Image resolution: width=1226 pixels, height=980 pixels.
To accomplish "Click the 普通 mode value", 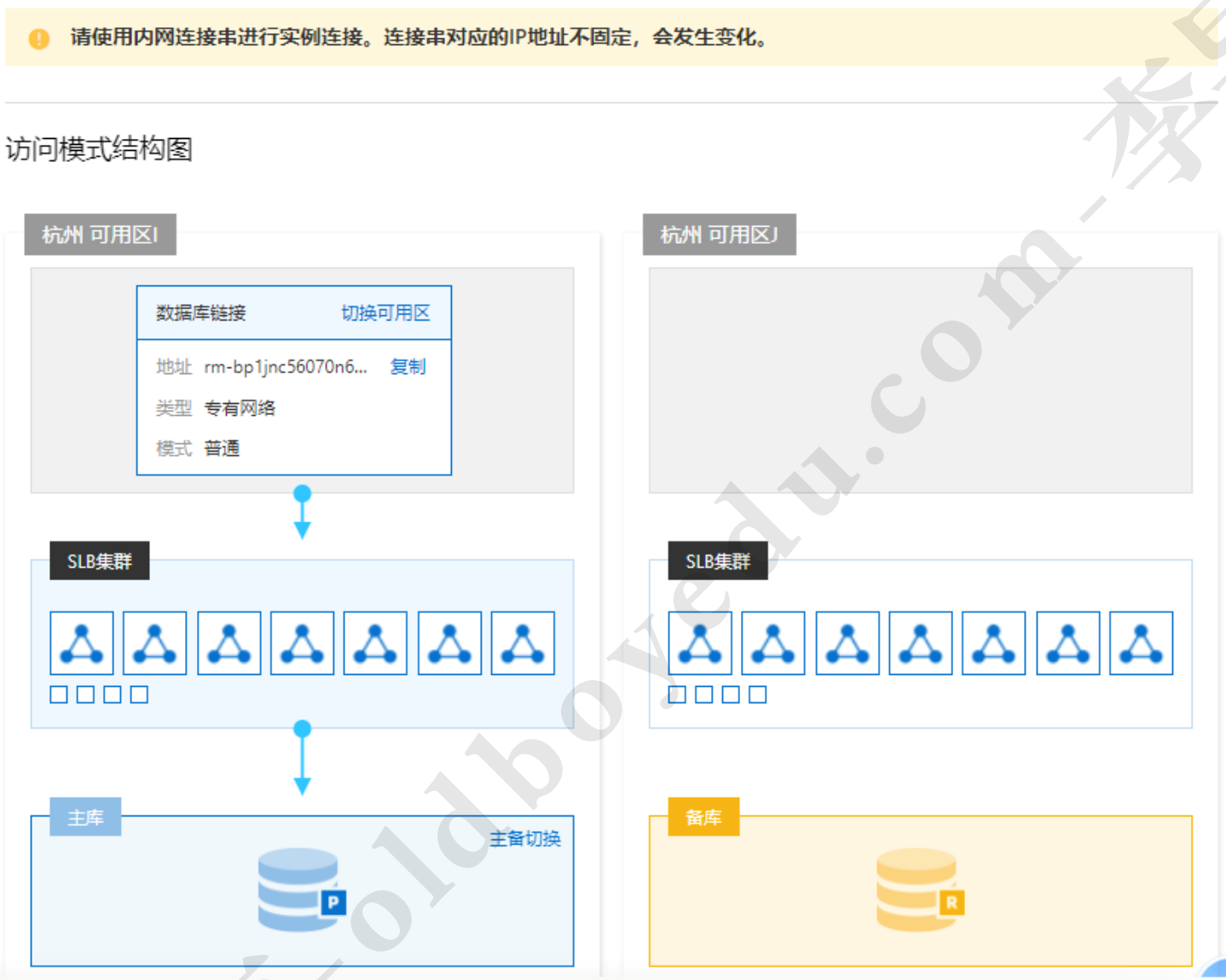I will tap(222, 448).
